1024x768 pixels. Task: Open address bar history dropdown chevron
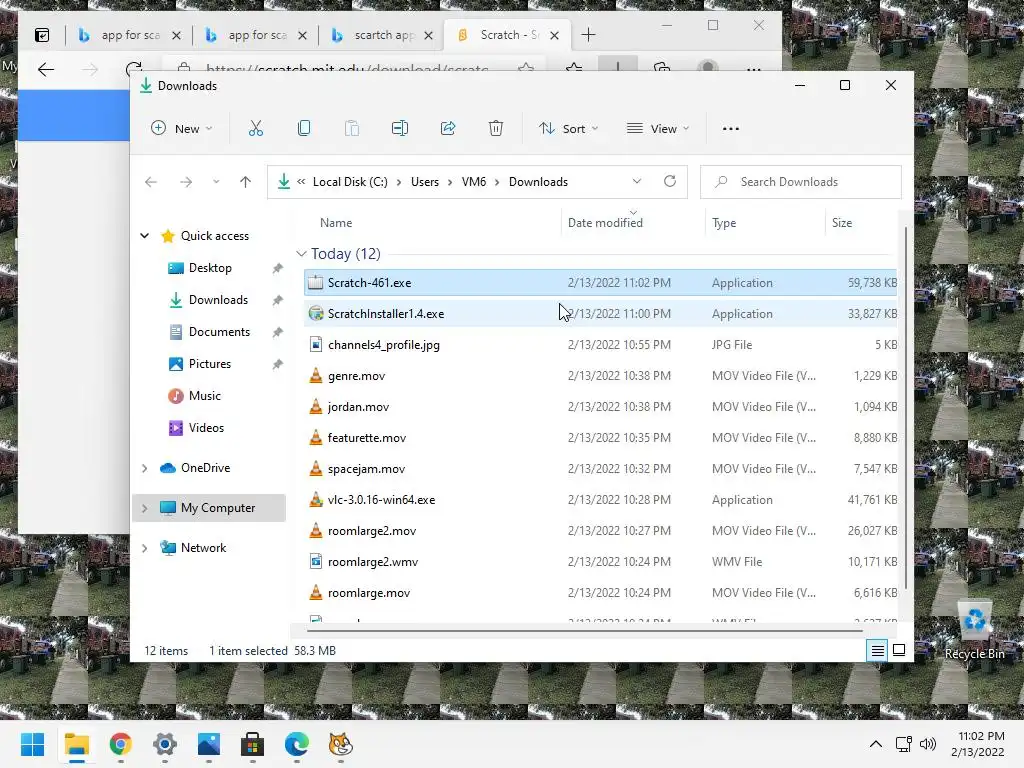[x=637, y=182]
